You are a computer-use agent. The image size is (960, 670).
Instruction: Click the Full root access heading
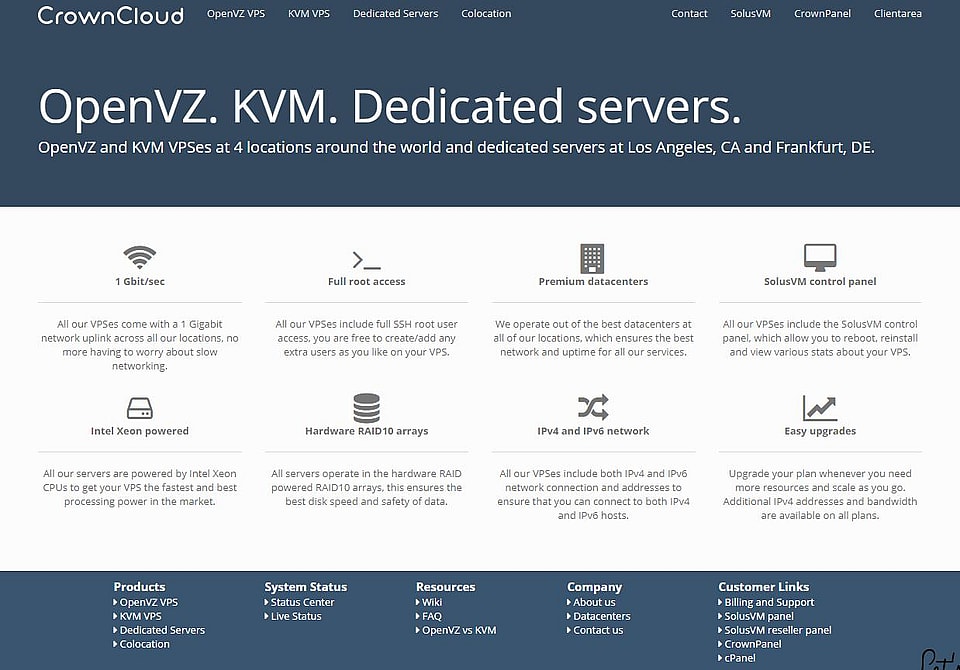tap(366, 282)
